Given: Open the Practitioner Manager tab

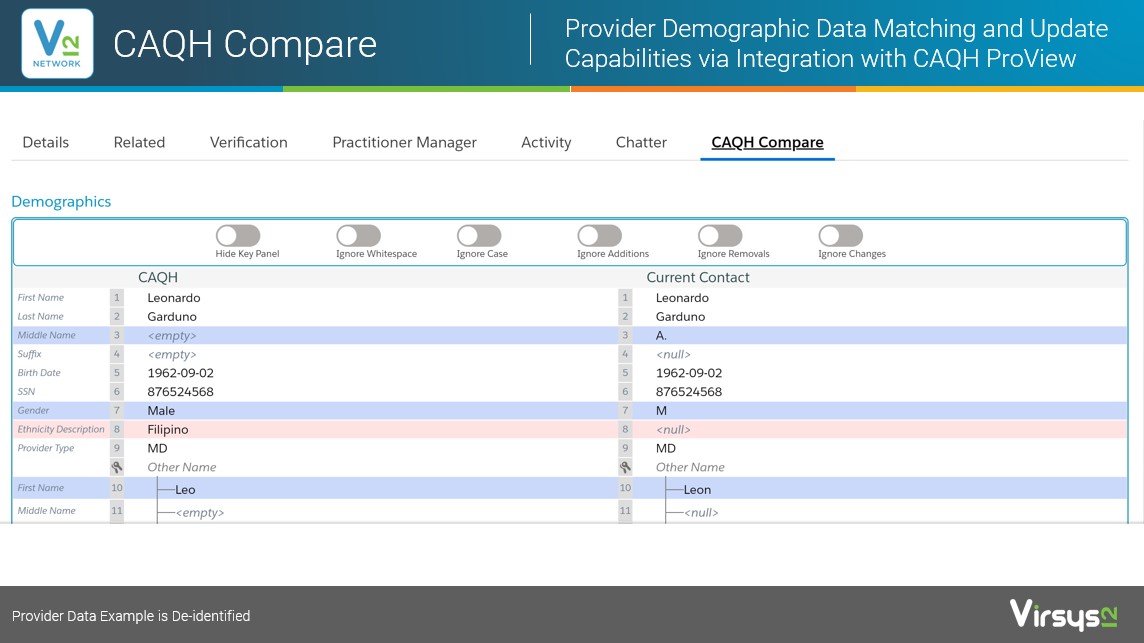Looking at the screenshot, I should pyautogui.click(x=404, y=142).
